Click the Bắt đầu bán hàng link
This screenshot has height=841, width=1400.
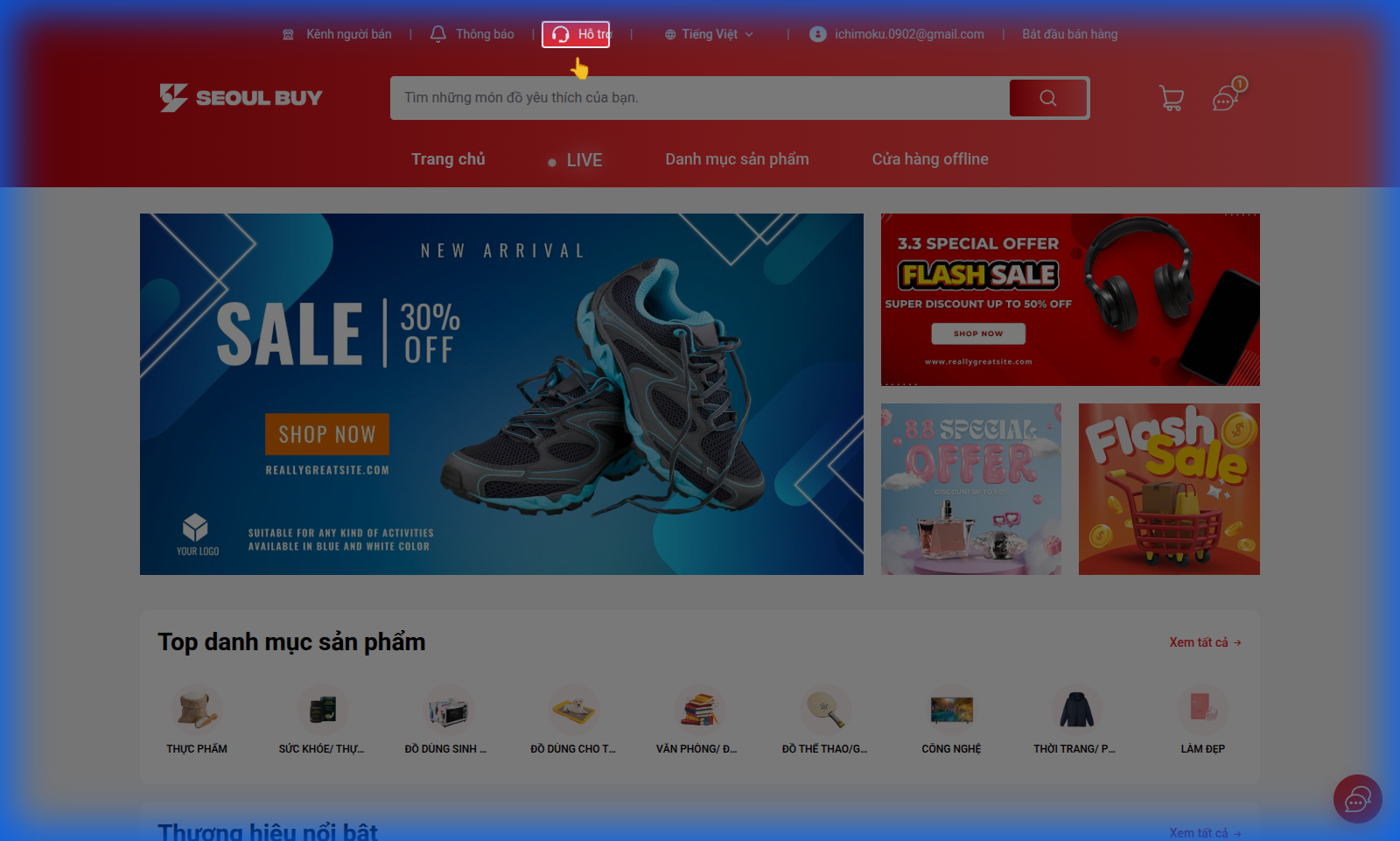(1069, 34)
